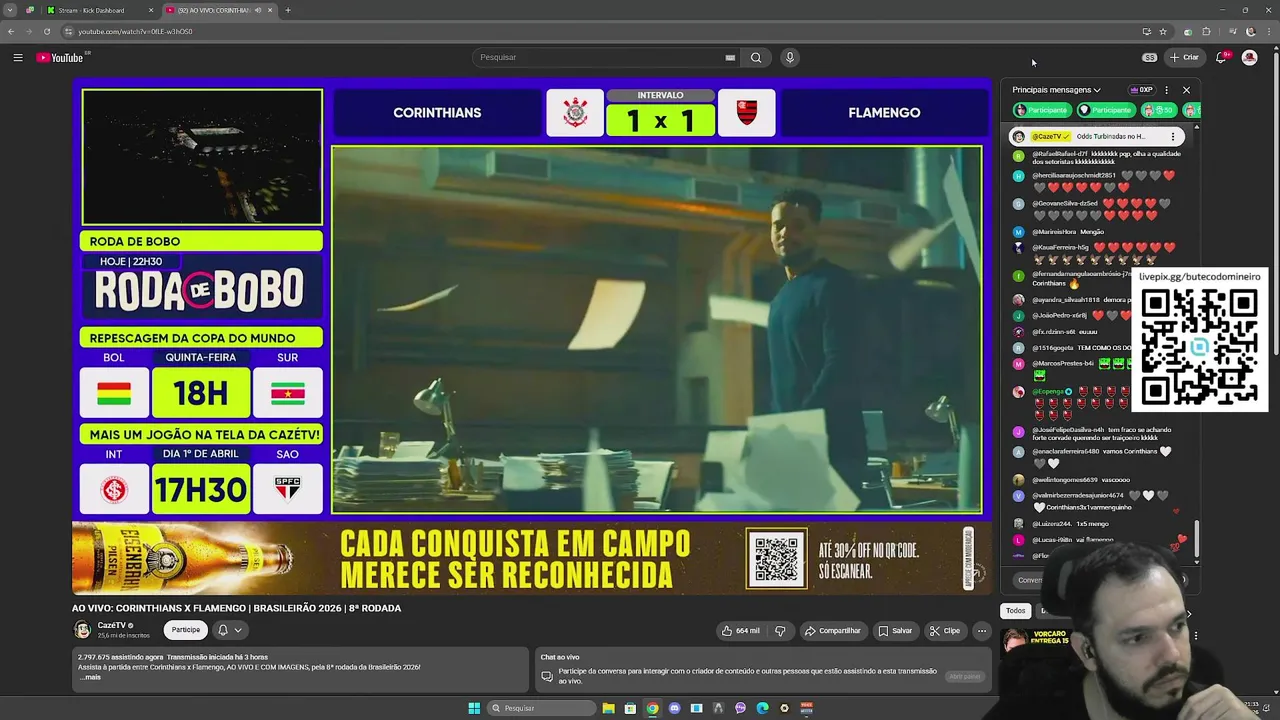Viewport: 1280px width, 720px height.
Task: Click the livepix QR code overlay
Action: click(1199, 346)
